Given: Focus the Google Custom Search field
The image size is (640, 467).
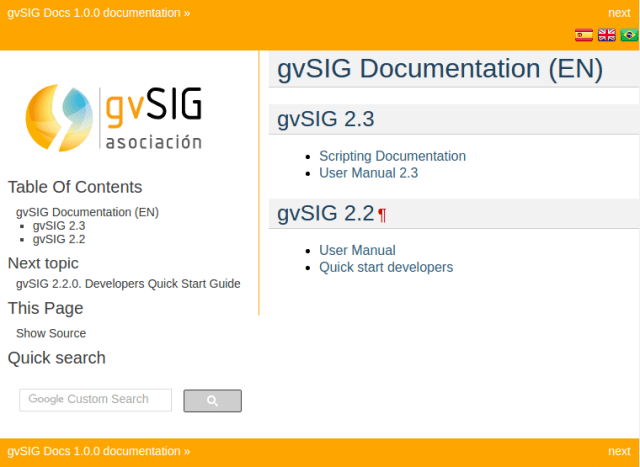Looking at the screenshot, I should (96, 400).
